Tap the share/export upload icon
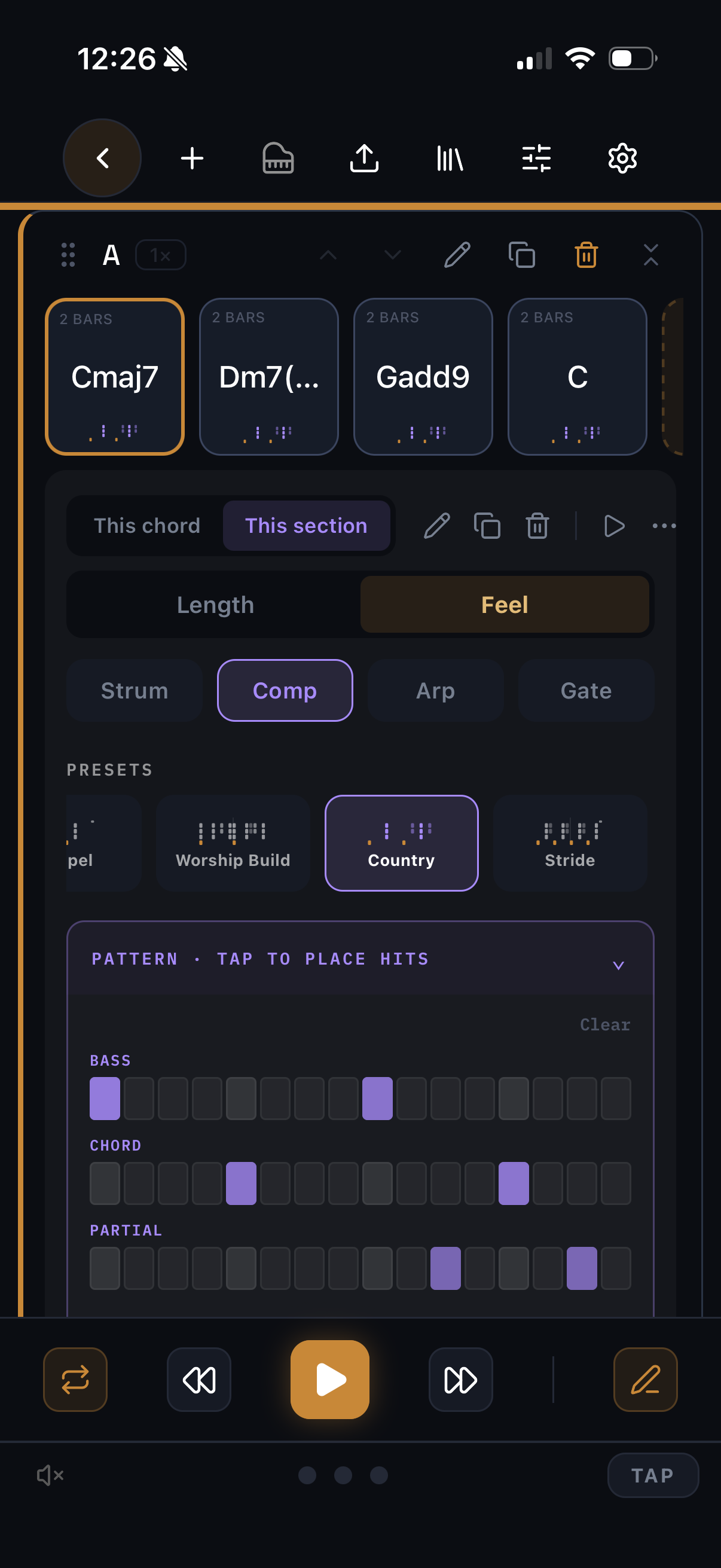Image resolution: width=721 pixels, height=1568 pixels. click(x=365, y=158)
